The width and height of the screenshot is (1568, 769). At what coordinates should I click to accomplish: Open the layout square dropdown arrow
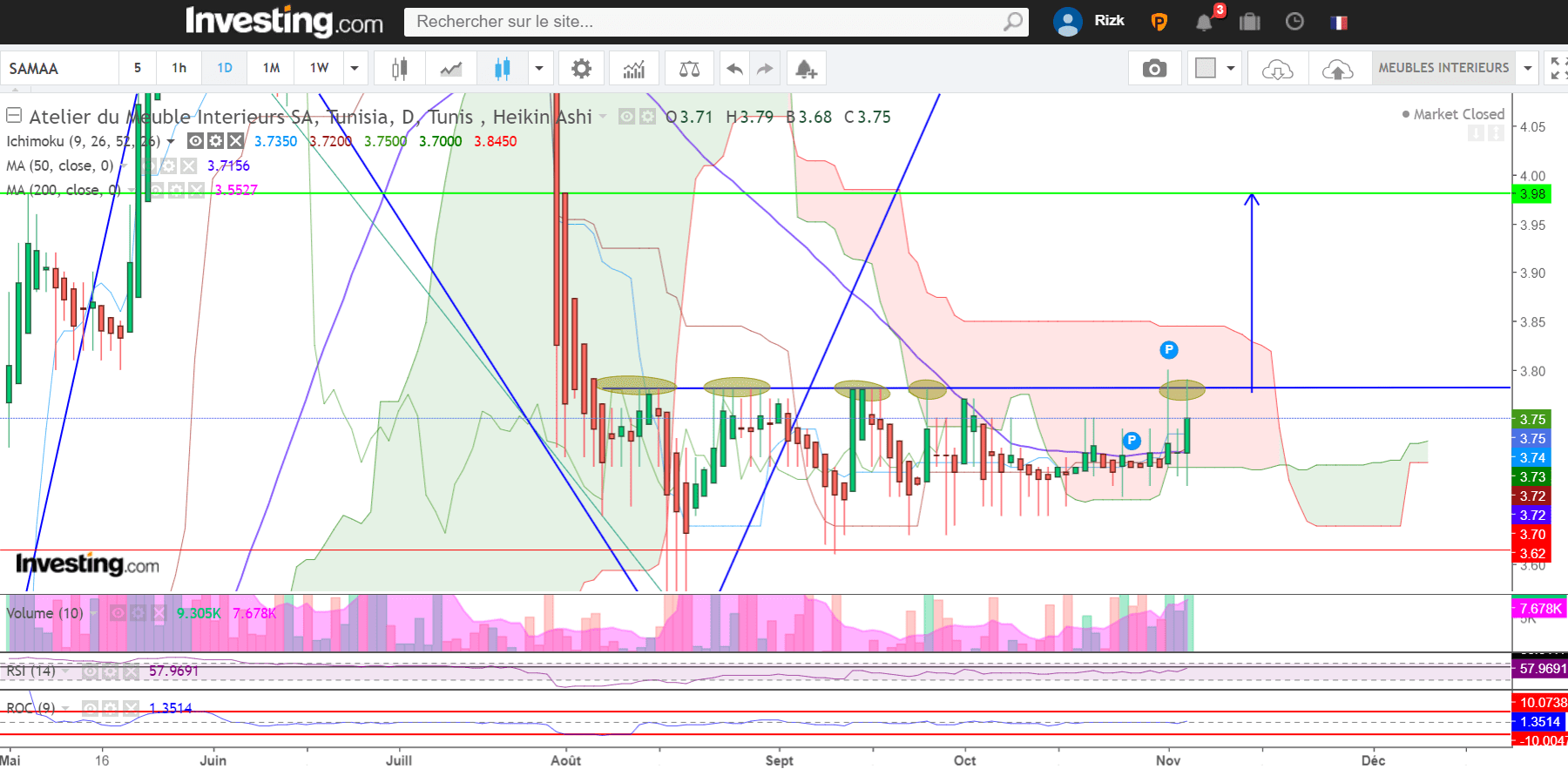coord(1231,69)
